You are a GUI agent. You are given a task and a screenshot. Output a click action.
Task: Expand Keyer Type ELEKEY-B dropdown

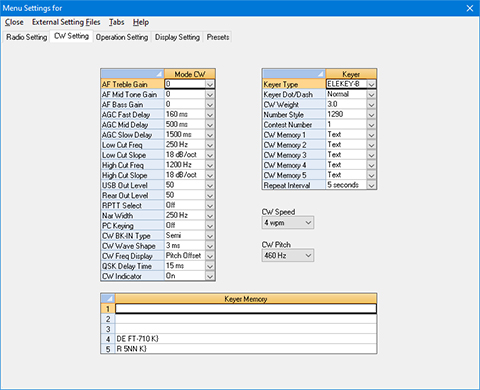371,84
